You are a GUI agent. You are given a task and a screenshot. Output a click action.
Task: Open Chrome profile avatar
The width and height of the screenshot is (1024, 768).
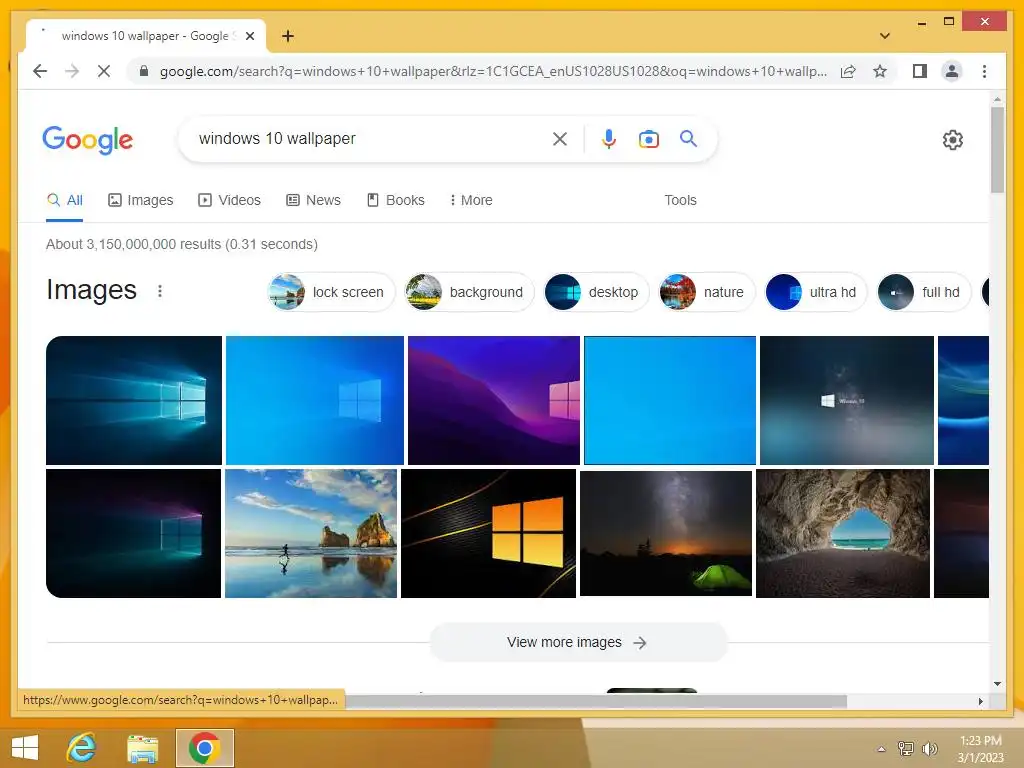pos(952,71)
